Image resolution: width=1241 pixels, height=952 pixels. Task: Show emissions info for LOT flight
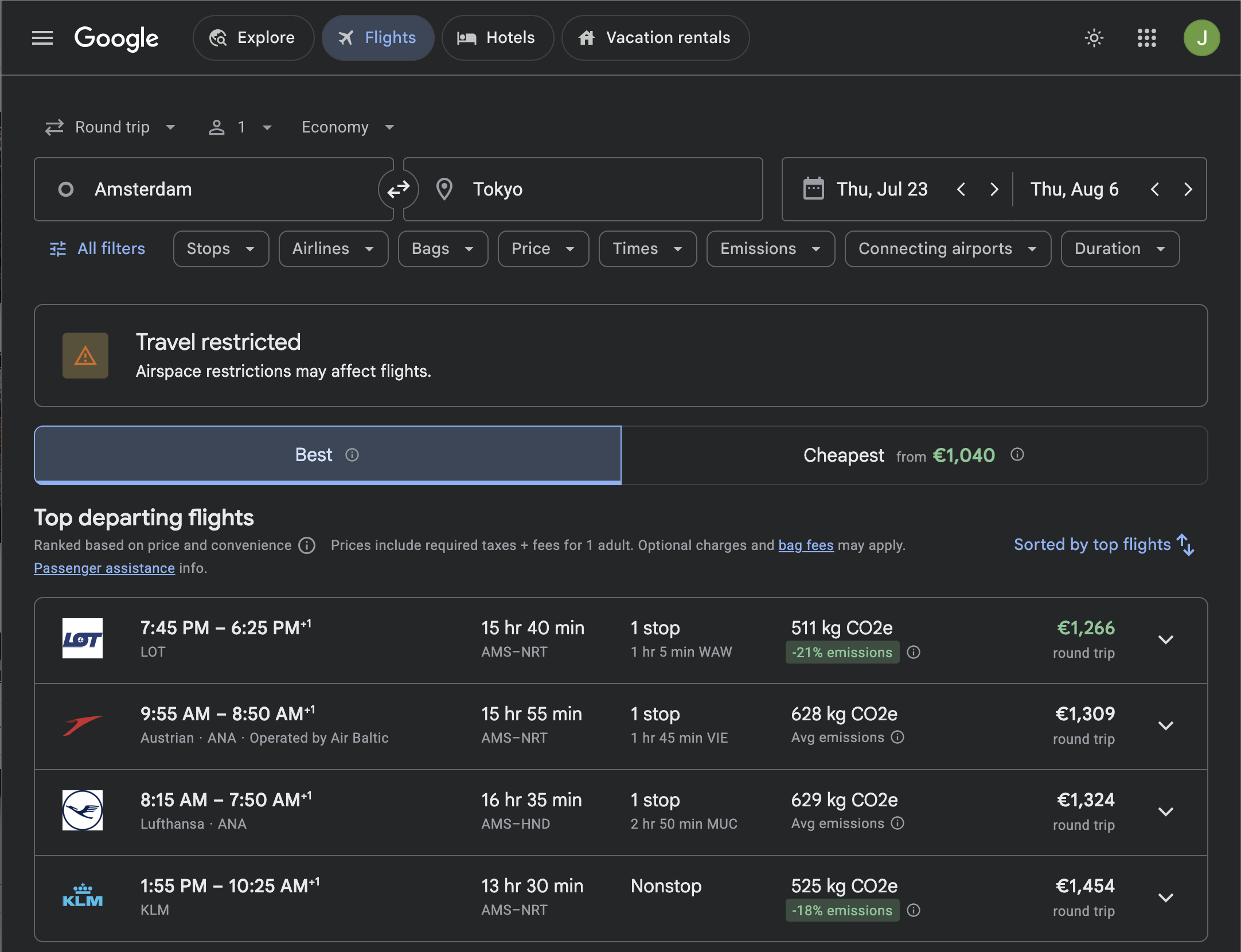tap(914, 652)
